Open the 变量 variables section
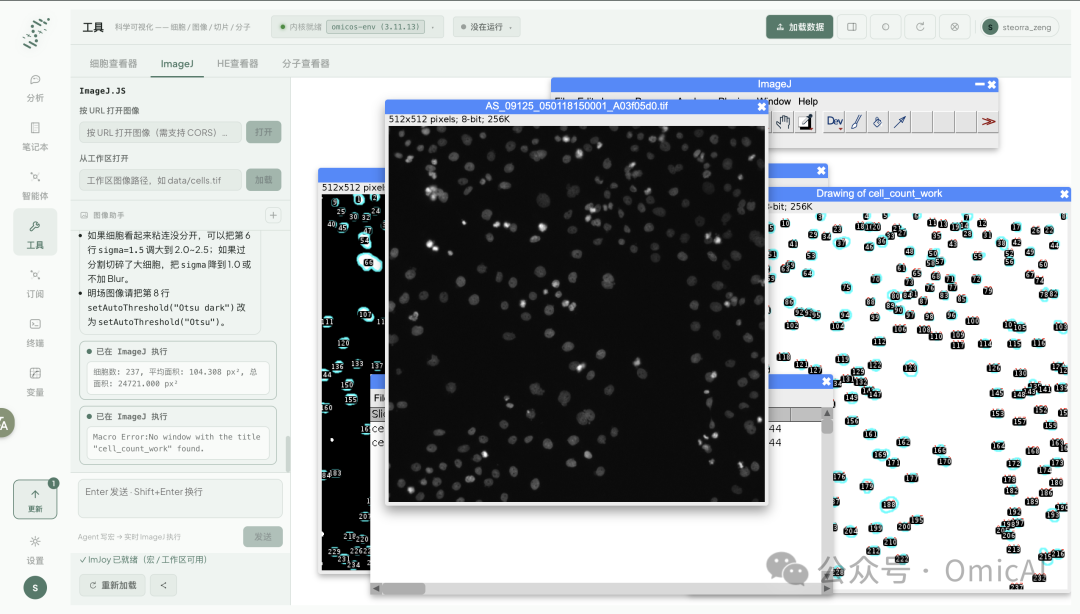The height and width of the screenshot is (614, 1080). pos(35,382)
